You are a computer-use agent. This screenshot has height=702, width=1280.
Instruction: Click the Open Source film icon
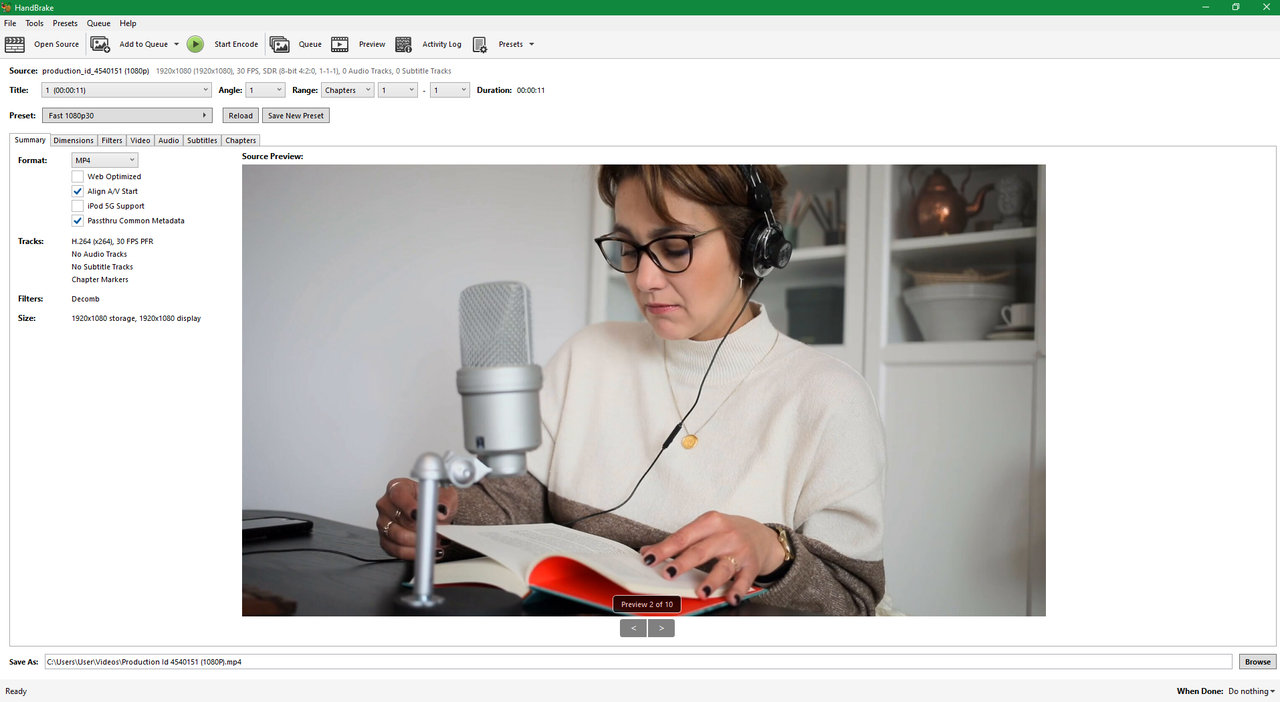15,44
